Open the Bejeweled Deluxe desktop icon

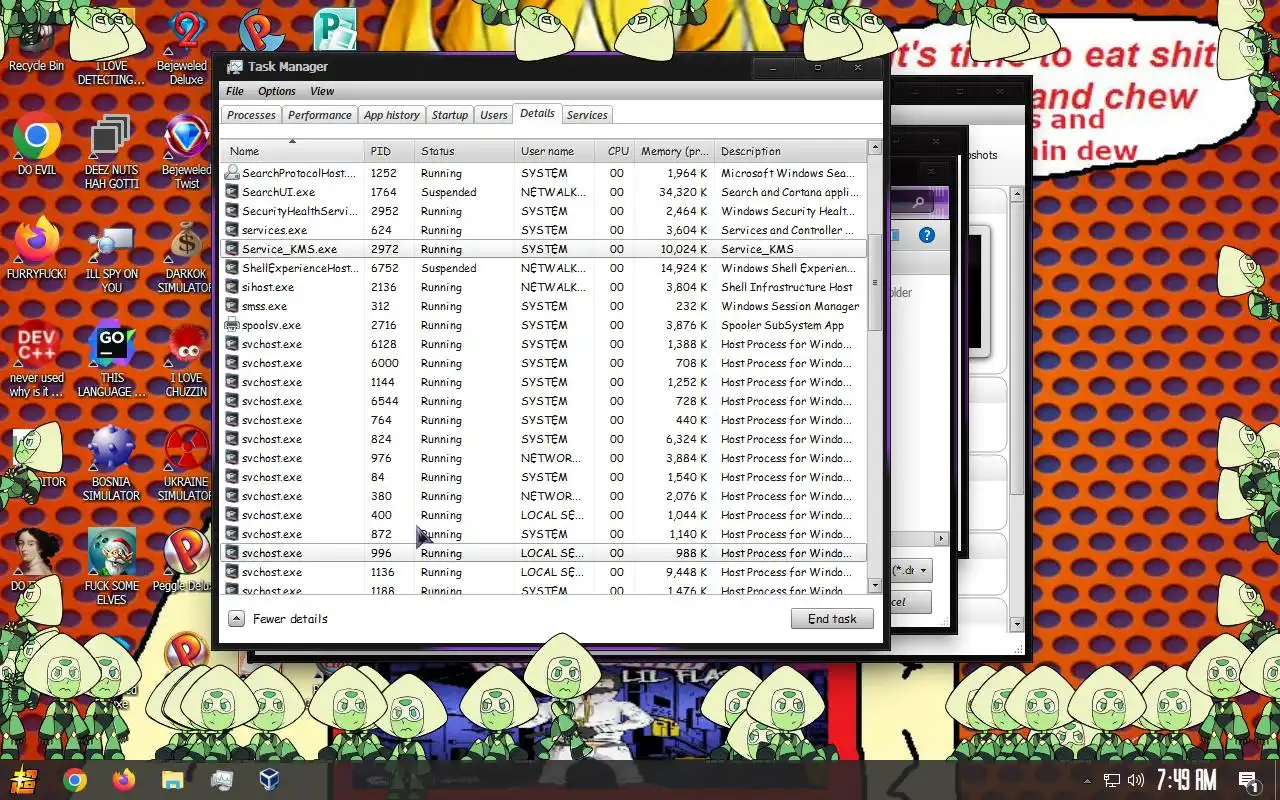(186, 48)
